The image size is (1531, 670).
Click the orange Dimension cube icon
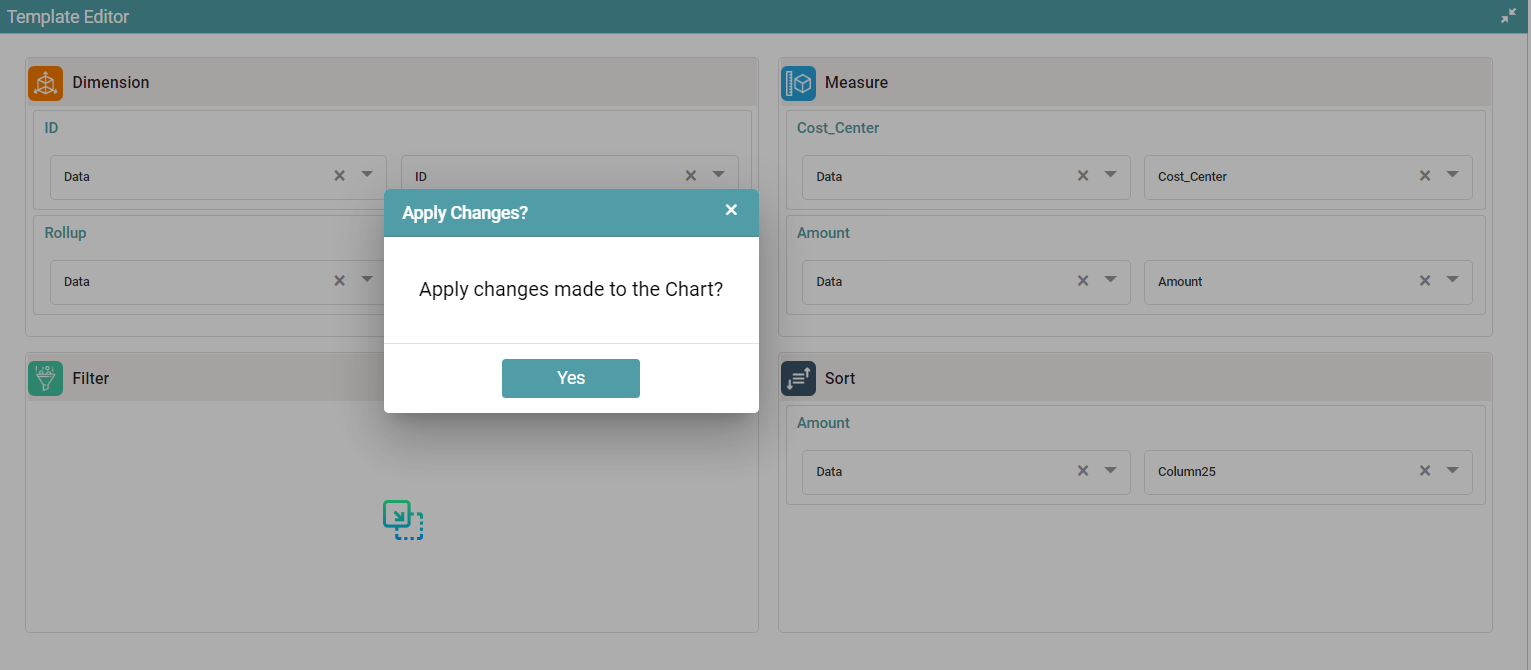point(45,83)
